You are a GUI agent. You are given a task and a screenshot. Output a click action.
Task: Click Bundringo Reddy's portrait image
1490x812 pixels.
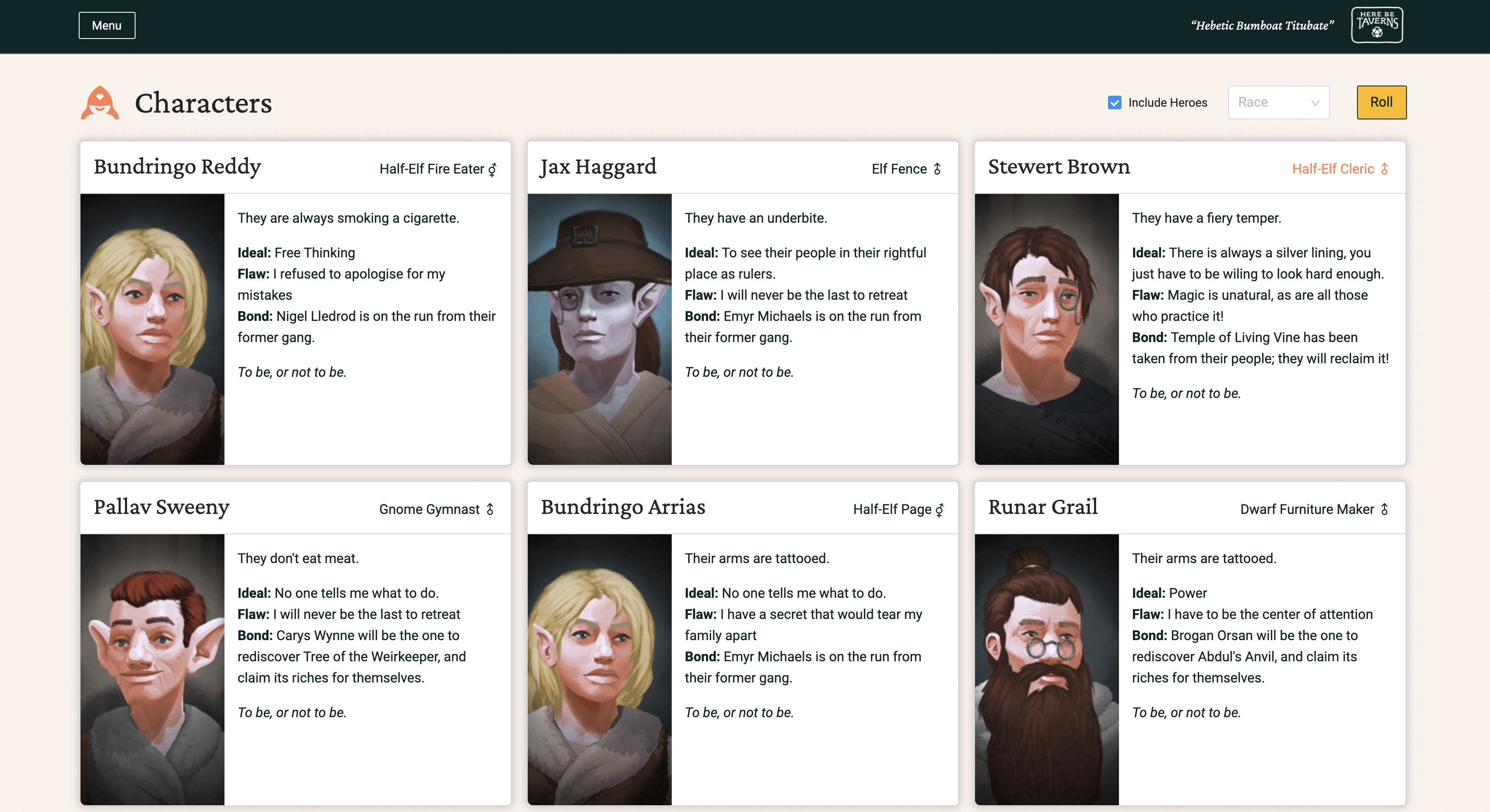tap(152, 329)
